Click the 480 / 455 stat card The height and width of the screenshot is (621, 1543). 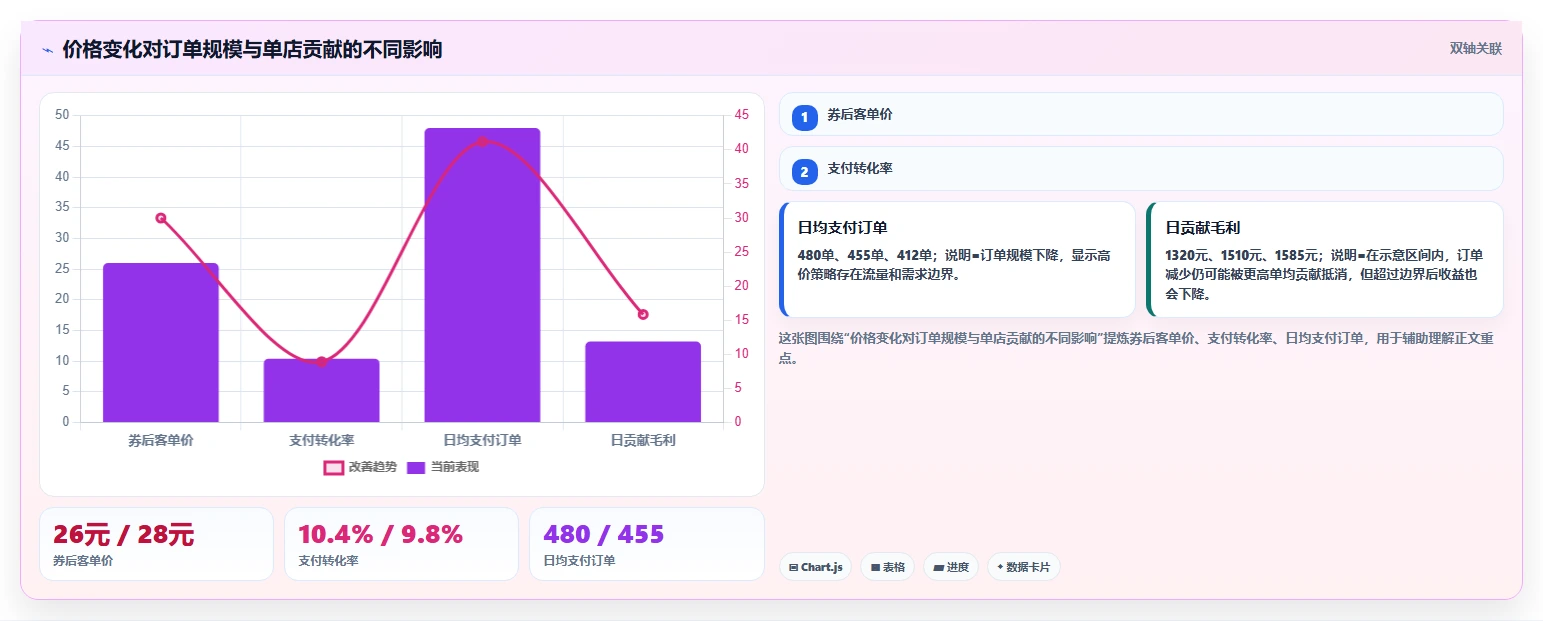tap(647, 544)
